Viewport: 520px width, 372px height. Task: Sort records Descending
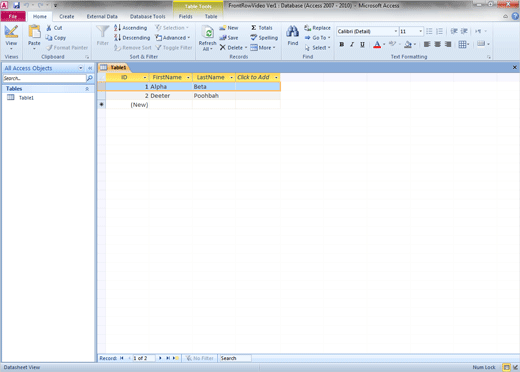(x=132, y=38)
